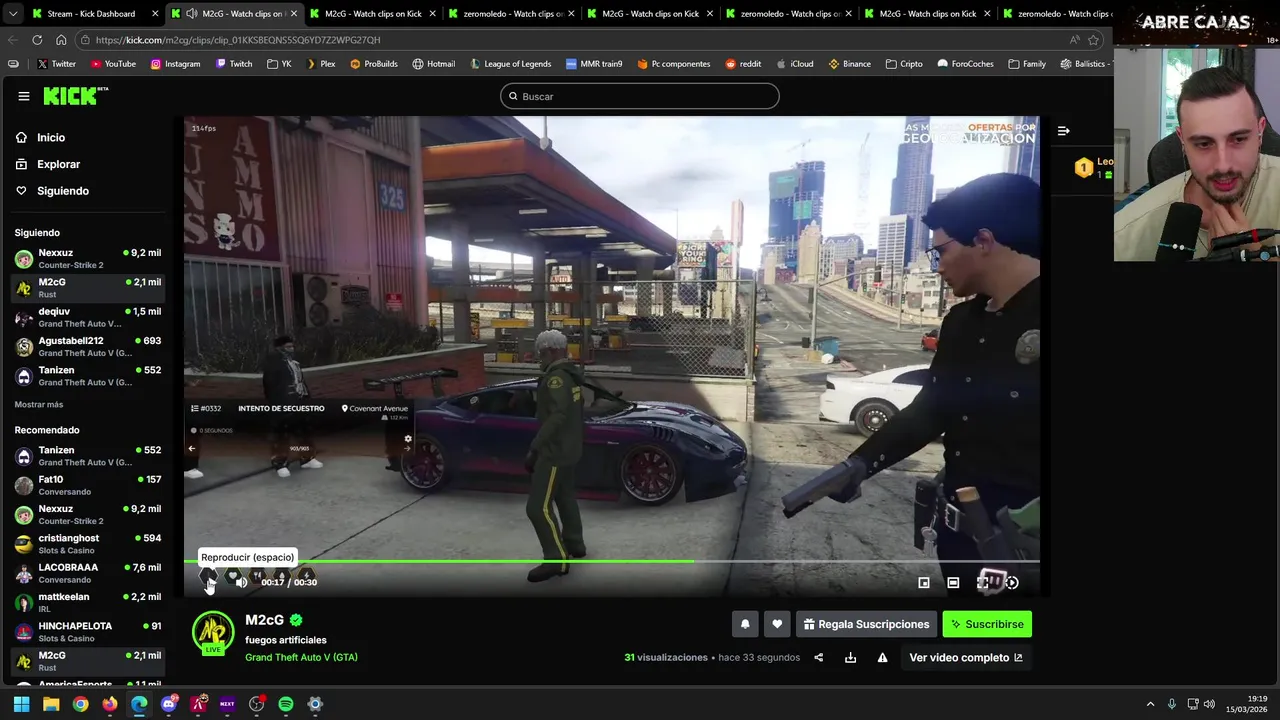Open cristianghost channel in Recomendado
This screenshot has width=1280, height=720.
[88, 544]
